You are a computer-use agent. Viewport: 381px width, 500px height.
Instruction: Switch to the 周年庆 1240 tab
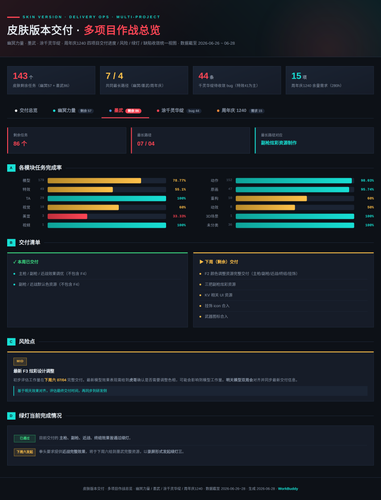pyautogui.click(x=240, y=110)
